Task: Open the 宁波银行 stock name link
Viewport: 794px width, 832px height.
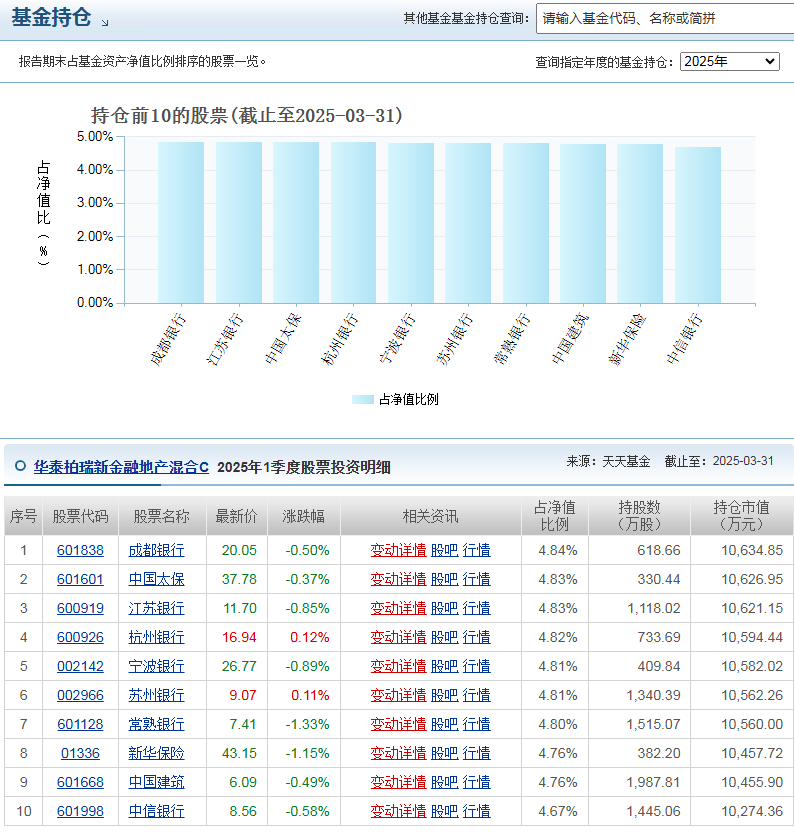Action: coord(157,666)
